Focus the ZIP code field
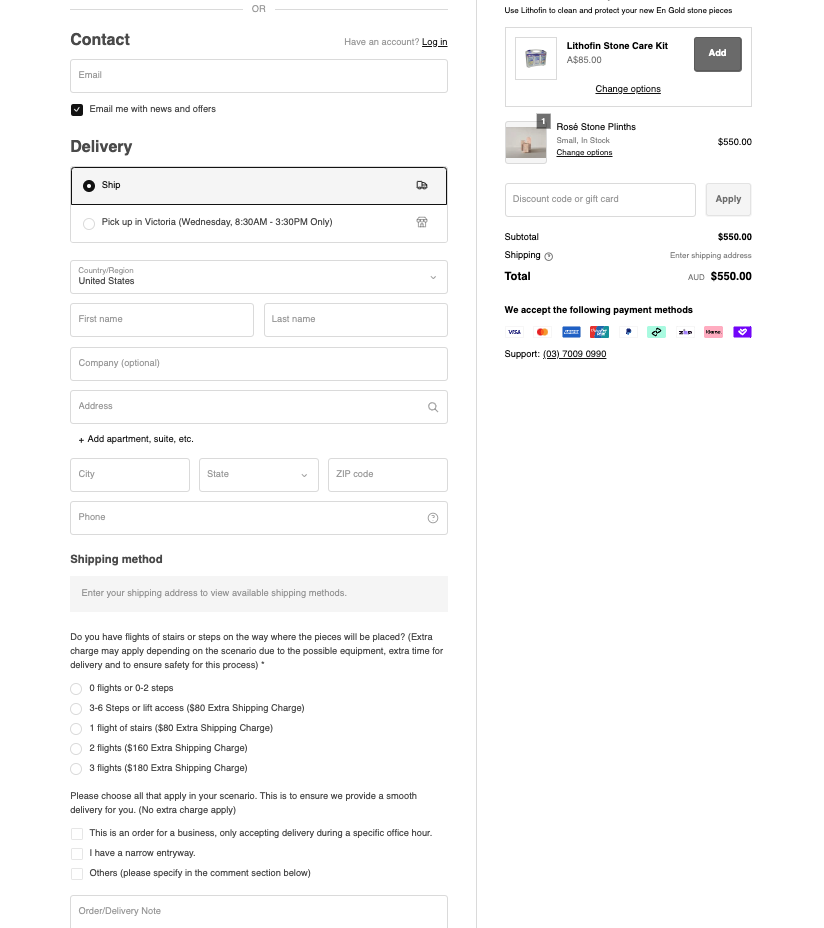824x928 pixels. (388, 475)
